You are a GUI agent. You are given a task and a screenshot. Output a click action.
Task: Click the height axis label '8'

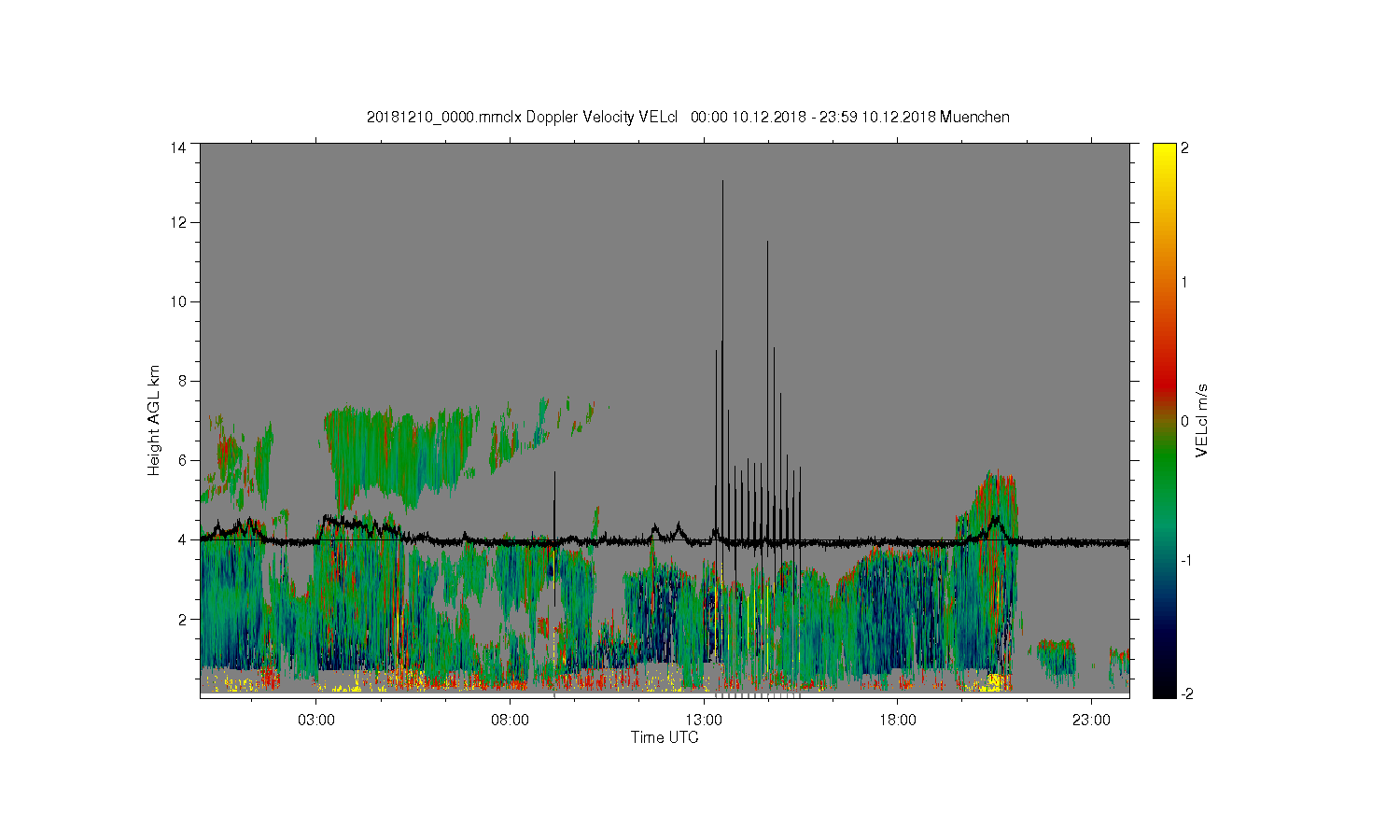tap(182, 381)
